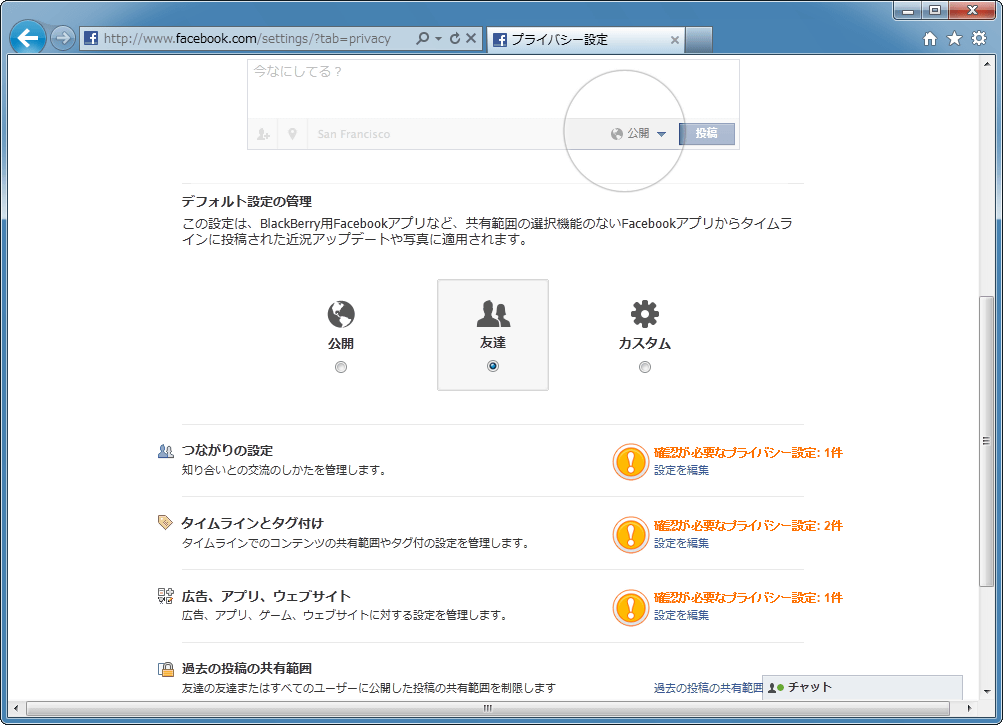This screenshot has width=1003, height=725.
Task: Click 確認が必要なプライバシー設定: 2件 warning text
Action: tap(748, 526)
